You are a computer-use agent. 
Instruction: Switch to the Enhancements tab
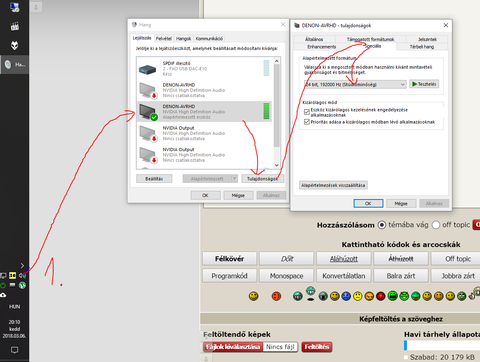coord(322,47)
